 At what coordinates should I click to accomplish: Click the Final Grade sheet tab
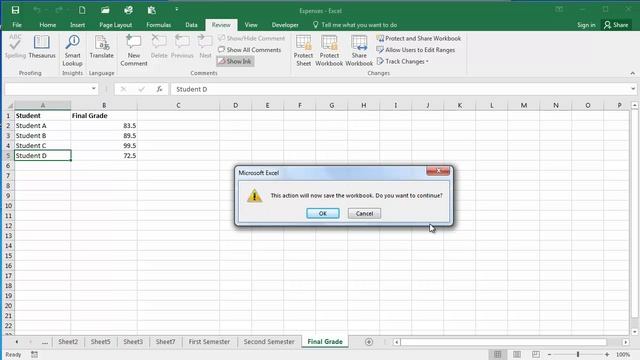tap(325, 342)
